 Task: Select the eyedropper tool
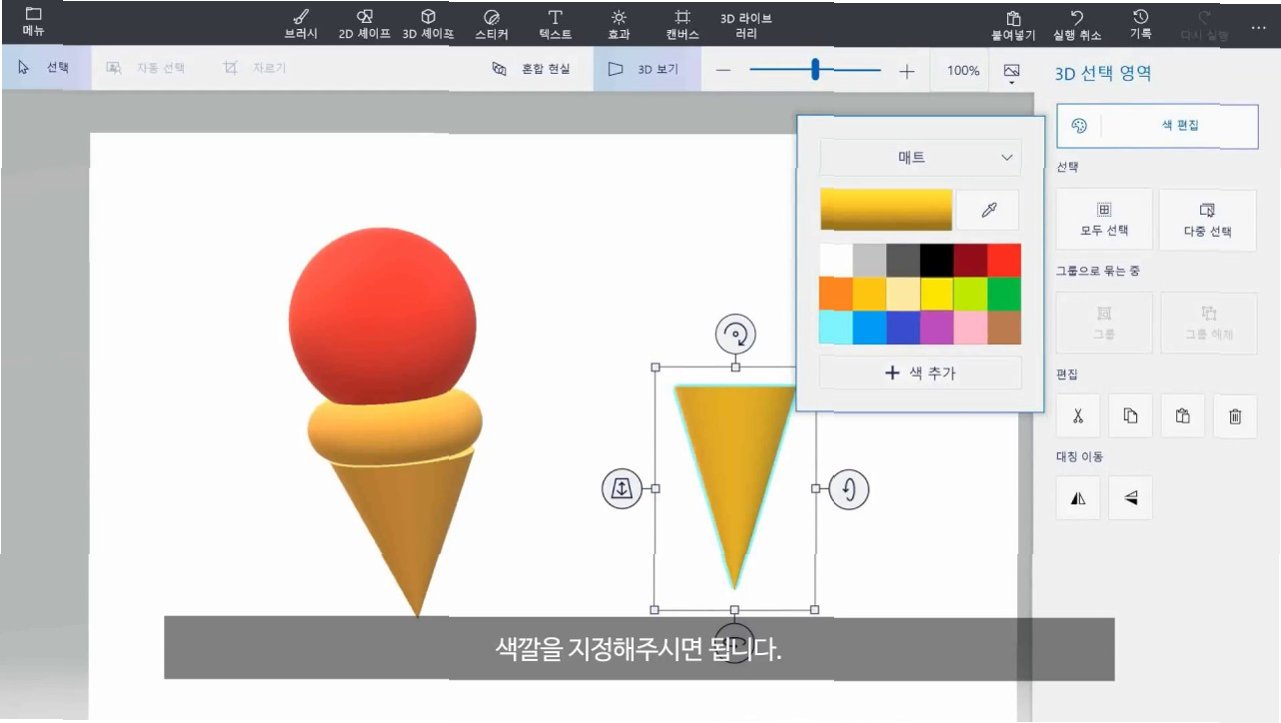tap(989, 210)
